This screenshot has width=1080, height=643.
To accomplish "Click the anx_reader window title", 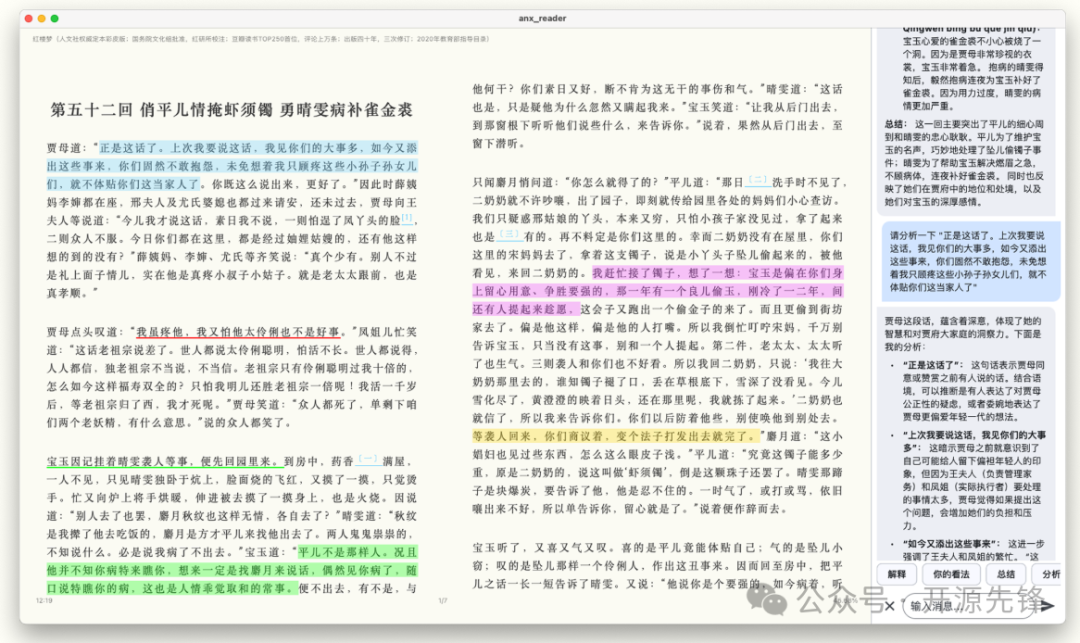I will 542,18.
